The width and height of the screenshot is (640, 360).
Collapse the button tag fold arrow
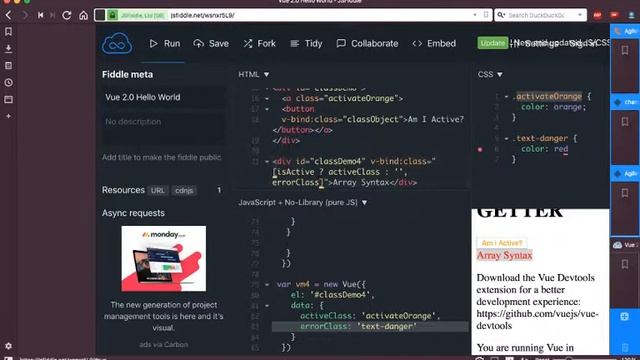[x=267, y=109]
